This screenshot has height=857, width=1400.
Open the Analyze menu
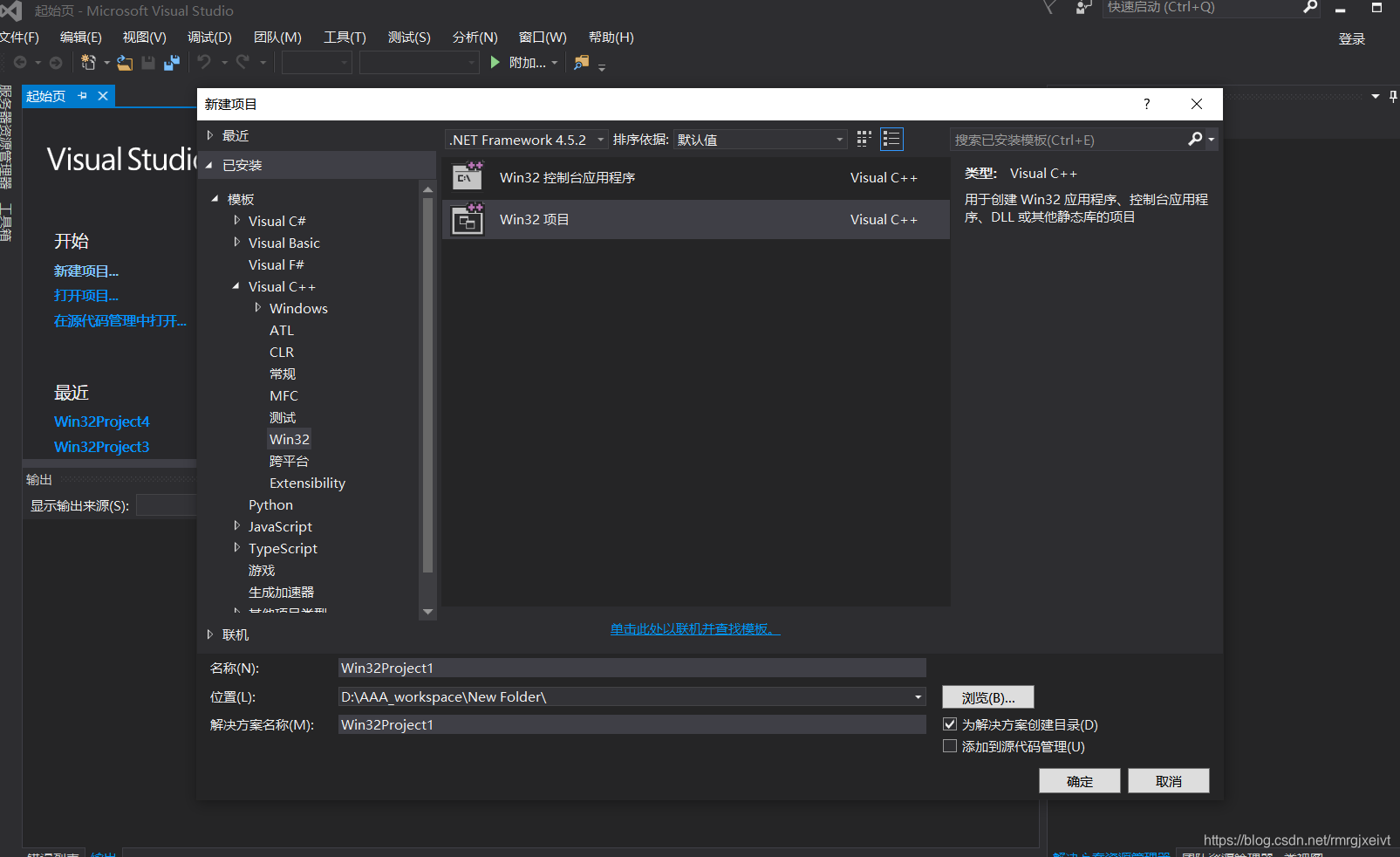(475, 38)
